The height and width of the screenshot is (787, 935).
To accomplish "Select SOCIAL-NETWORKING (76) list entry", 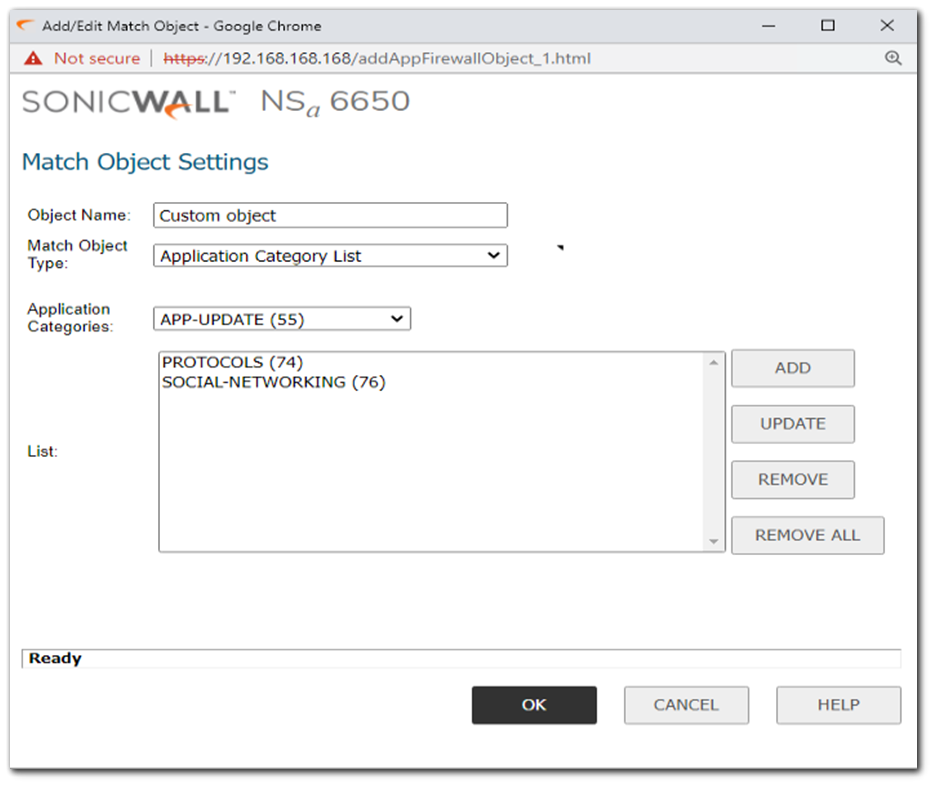I will (x=273, y=382).
